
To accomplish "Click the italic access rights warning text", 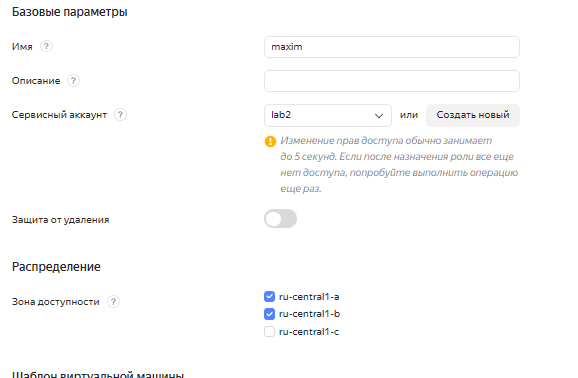I will point(399,164).
